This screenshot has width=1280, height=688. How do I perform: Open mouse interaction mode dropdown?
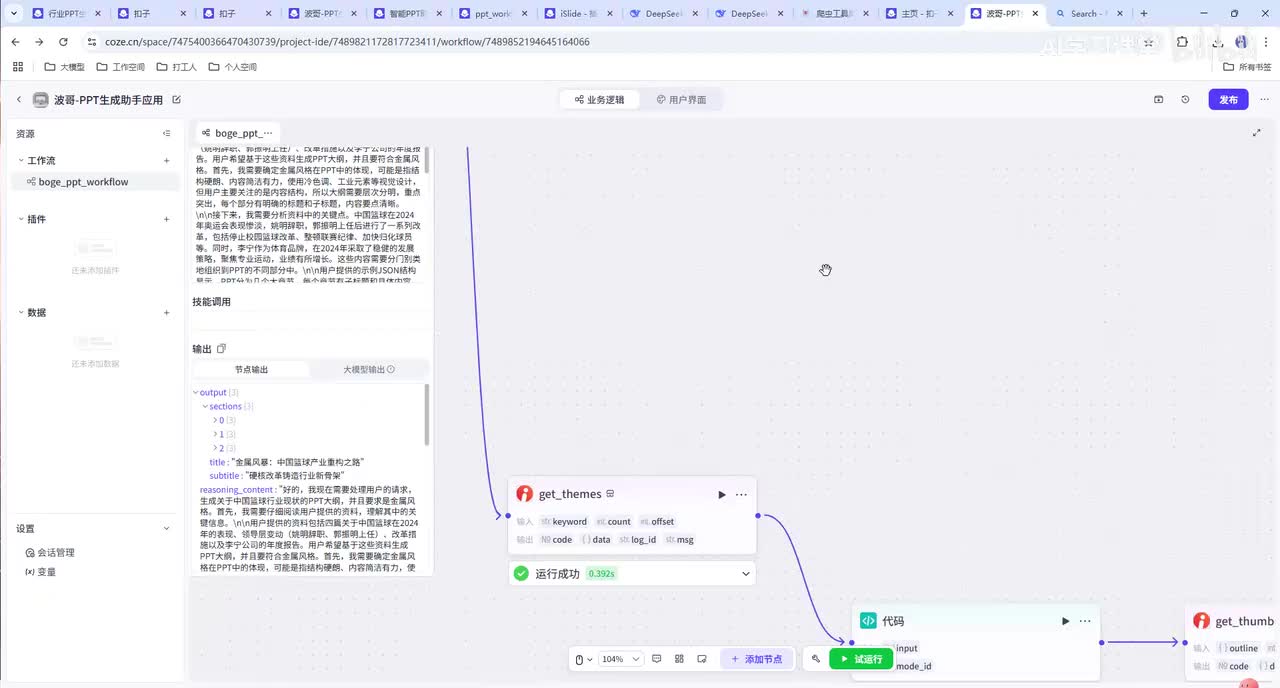tap(584, 660)
